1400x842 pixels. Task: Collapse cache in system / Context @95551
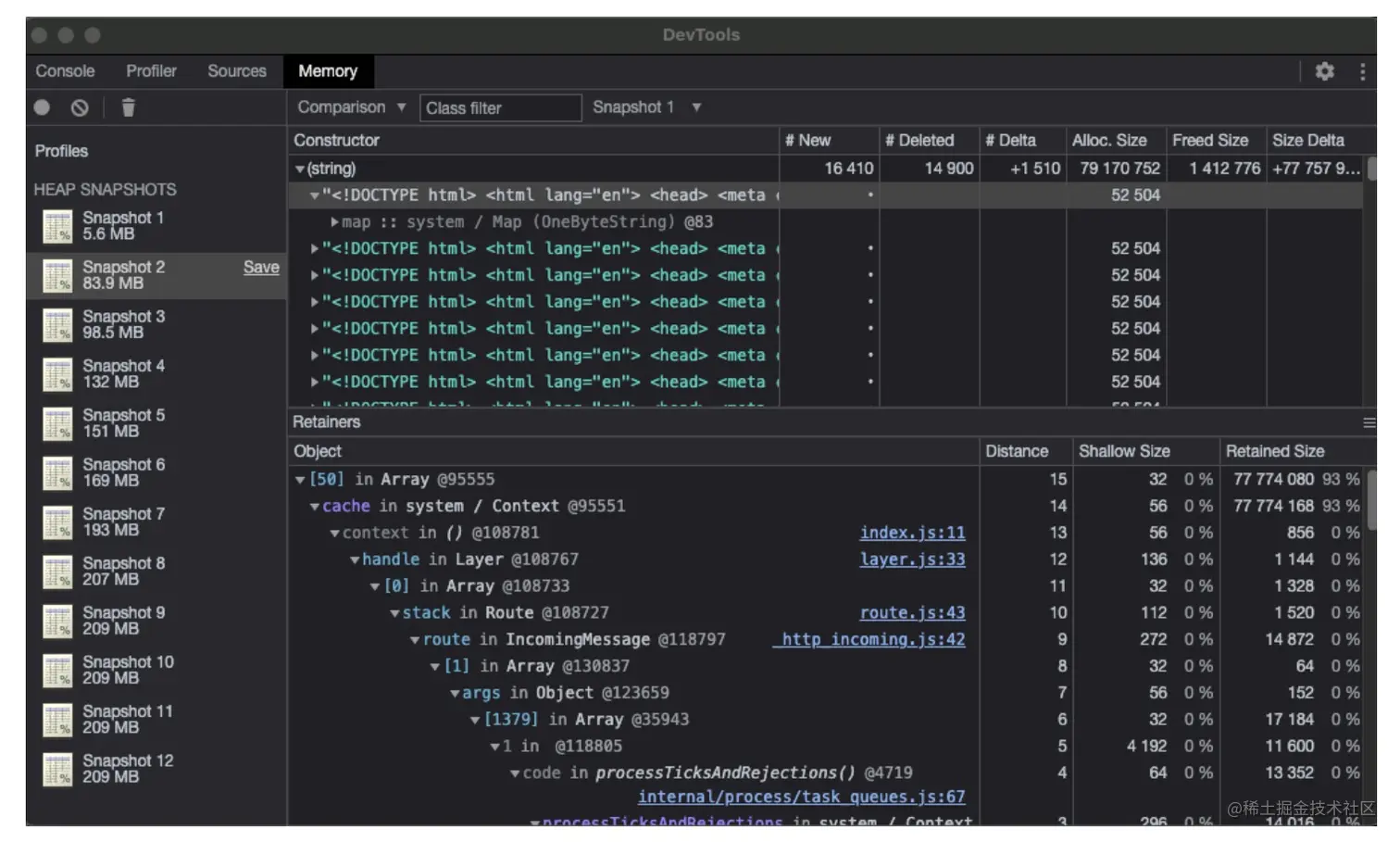tap(315, 507)
